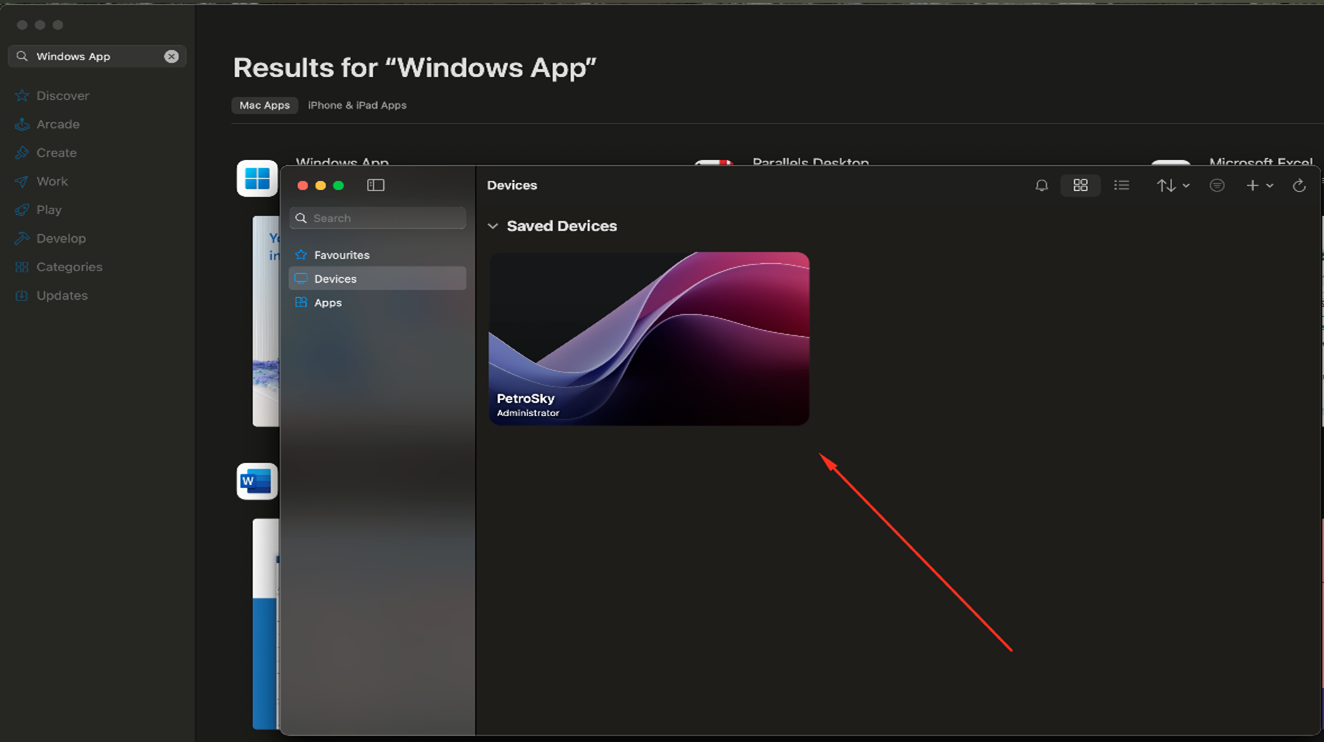This screenshot has height=742, width=1324.
Task: Open Arcade in App Store sidebar
Action: click(57, 125)
